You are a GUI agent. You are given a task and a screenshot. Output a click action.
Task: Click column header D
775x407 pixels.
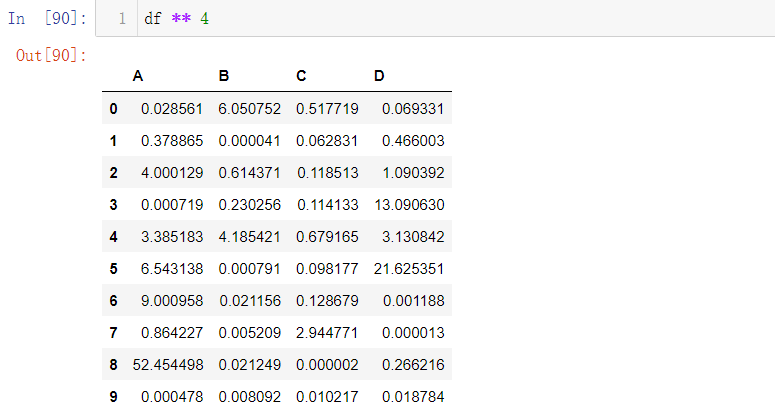point(379,76)
